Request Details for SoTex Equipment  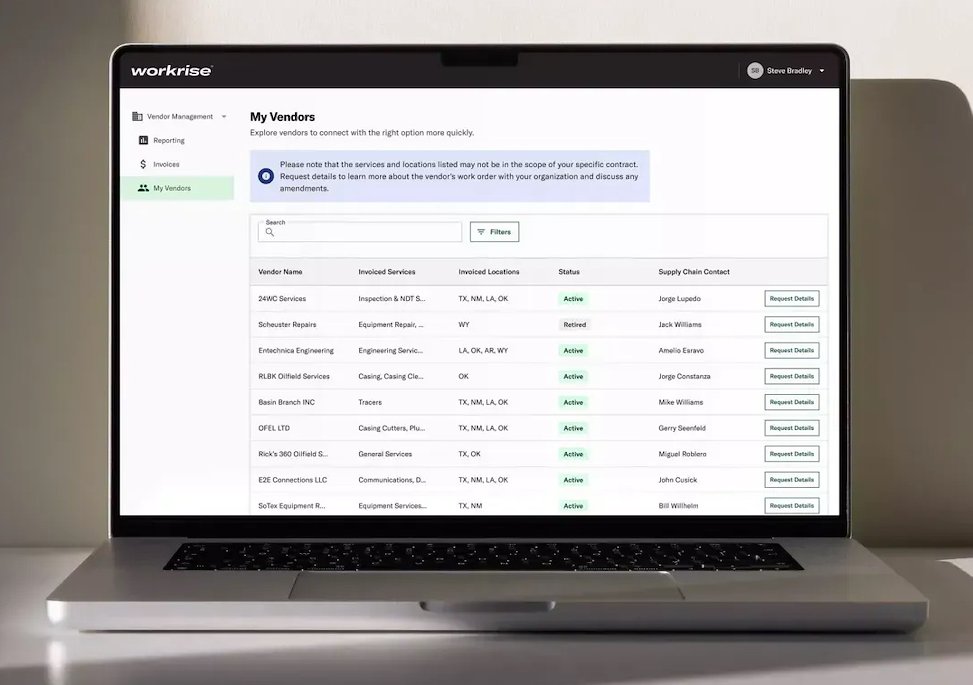(792, 506)
